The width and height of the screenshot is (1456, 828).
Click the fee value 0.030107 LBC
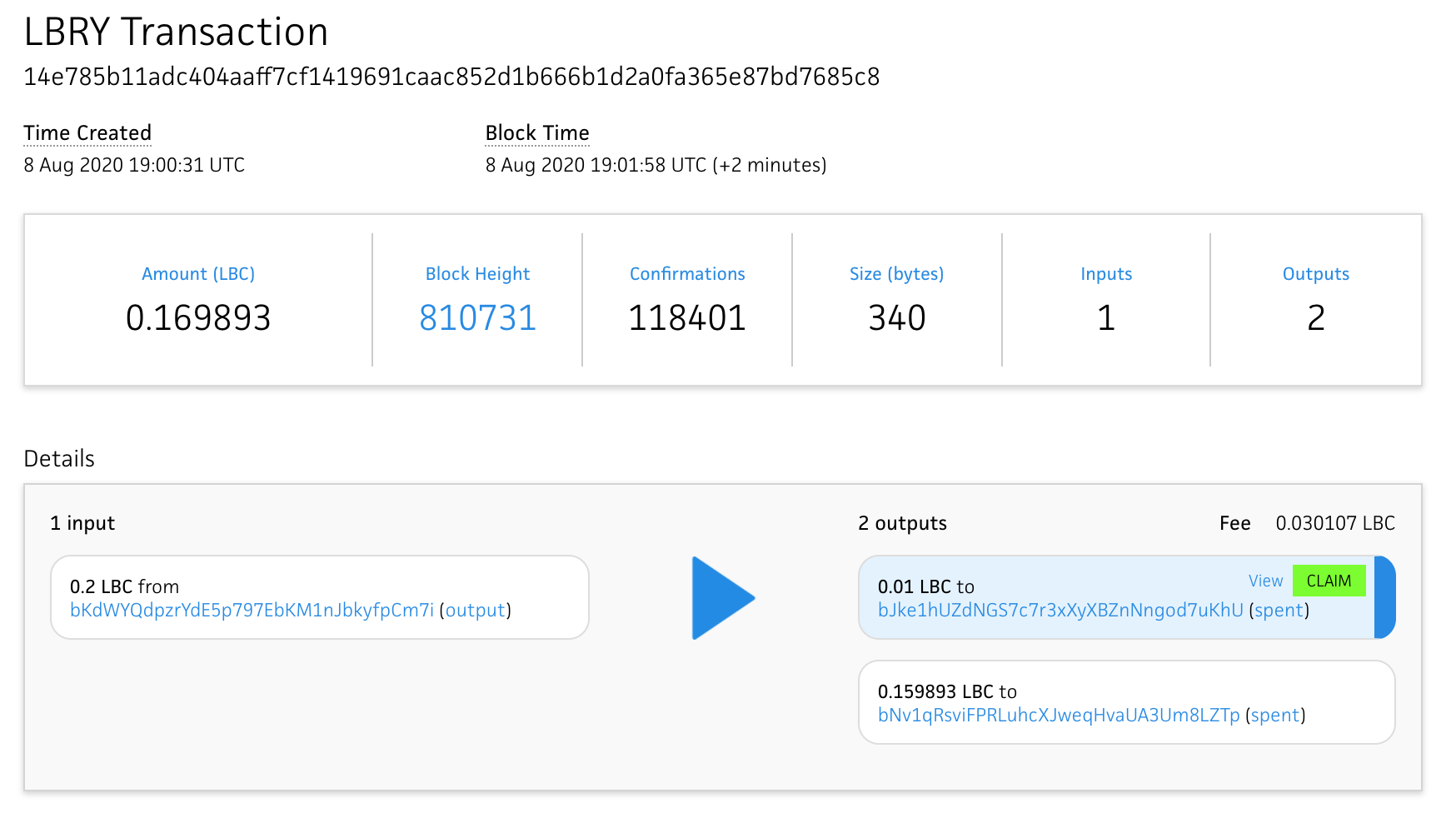click(1335, 523)
